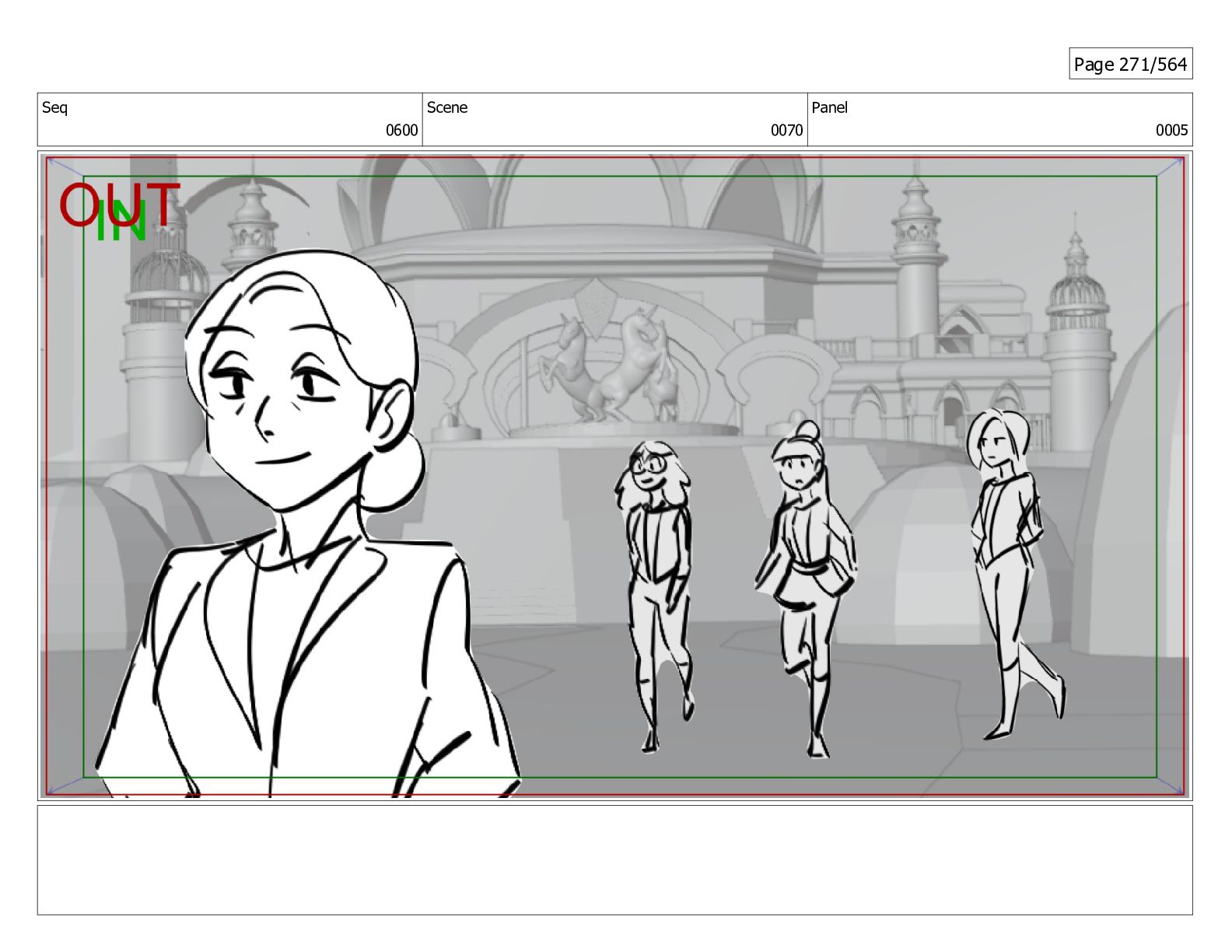Click the green IN marker text
This screenshot has width=1232, height=952.
tap(121, 222)
